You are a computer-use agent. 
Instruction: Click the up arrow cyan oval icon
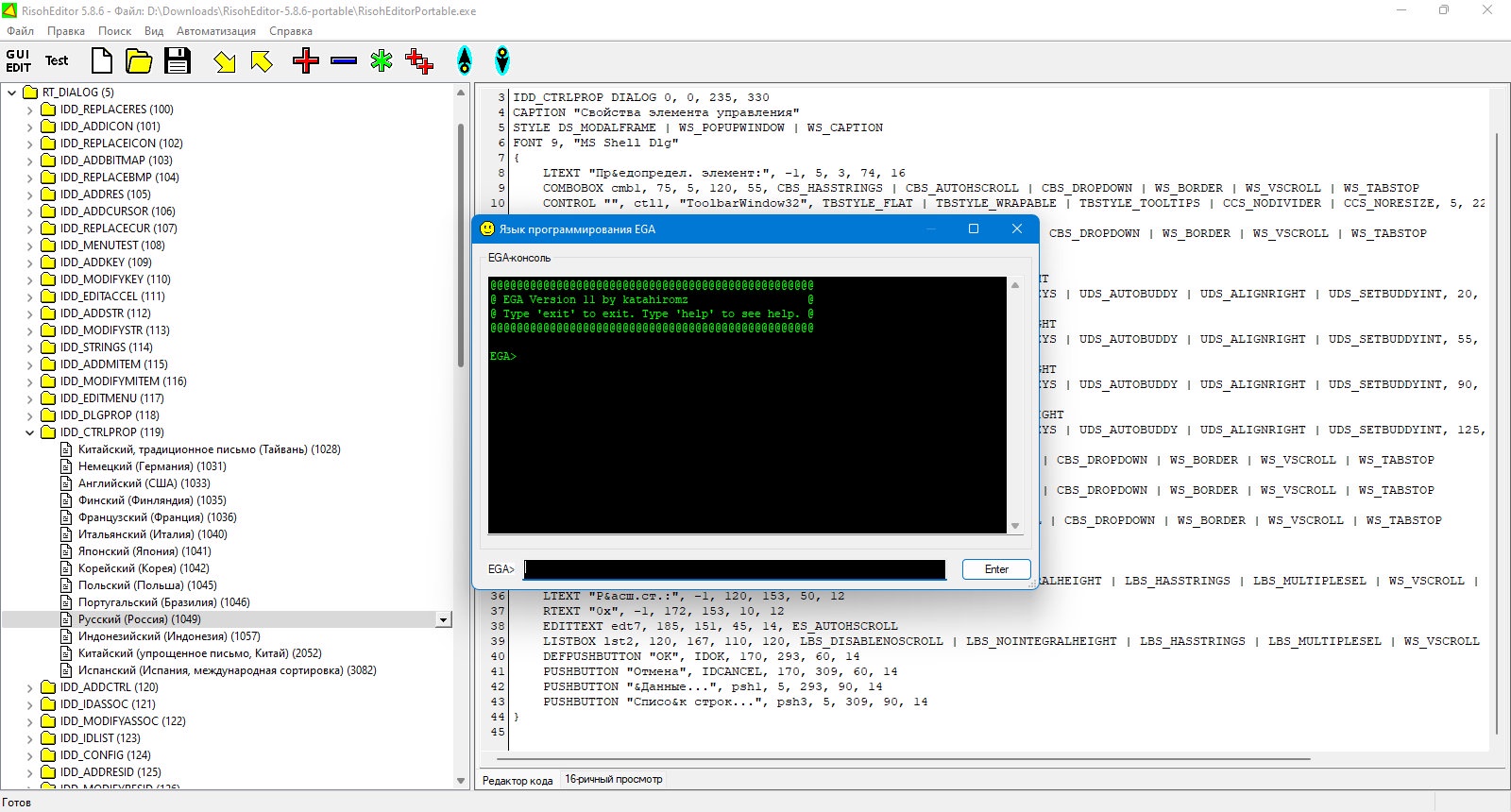tap(465, 61)
